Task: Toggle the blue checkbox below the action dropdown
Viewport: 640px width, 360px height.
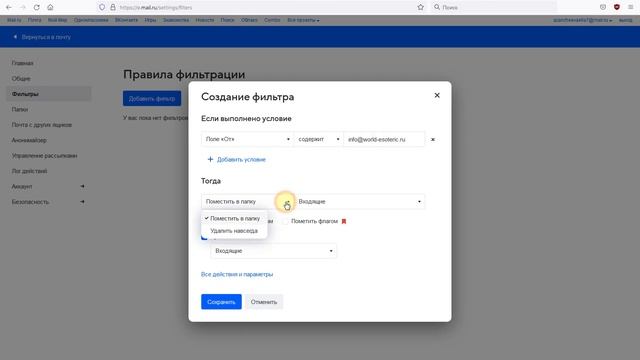Action: point(204,237)
